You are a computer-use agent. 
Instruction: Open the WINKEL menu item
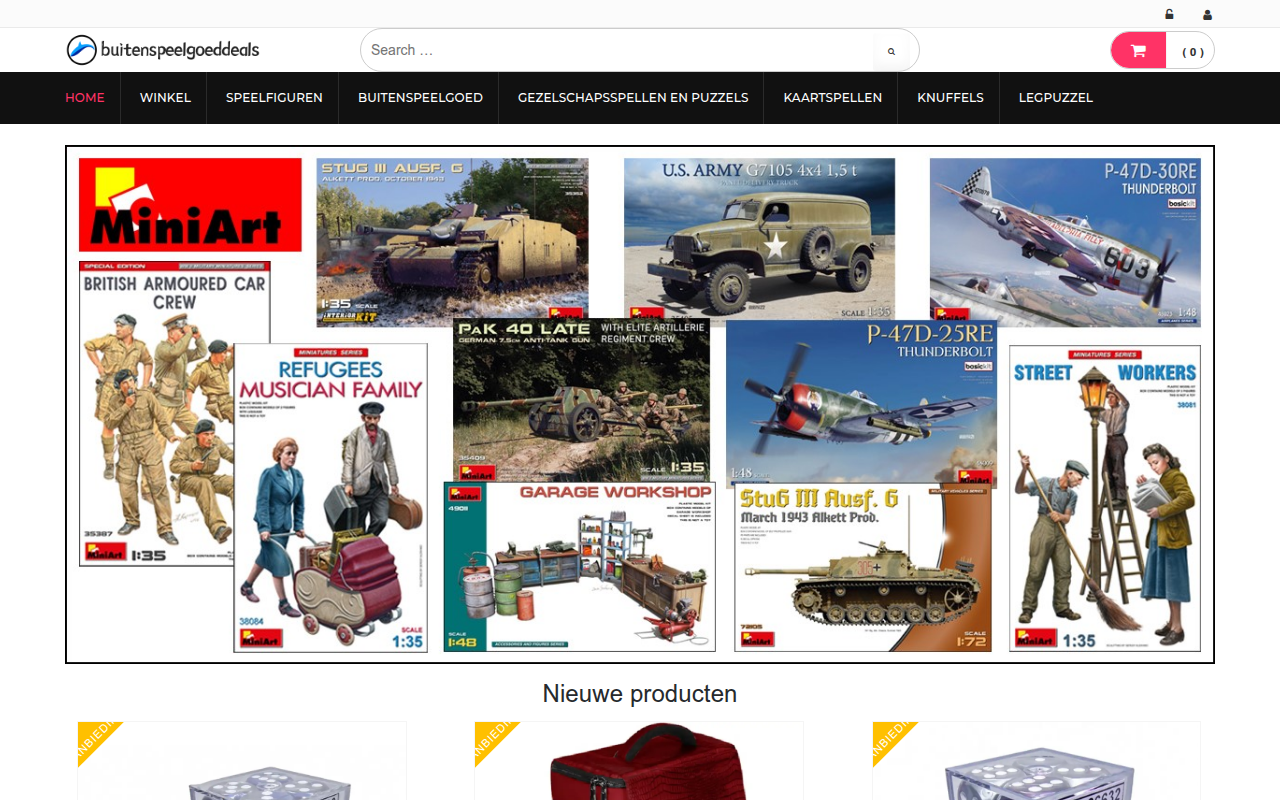pyautogui.click(x=165, y=98)
